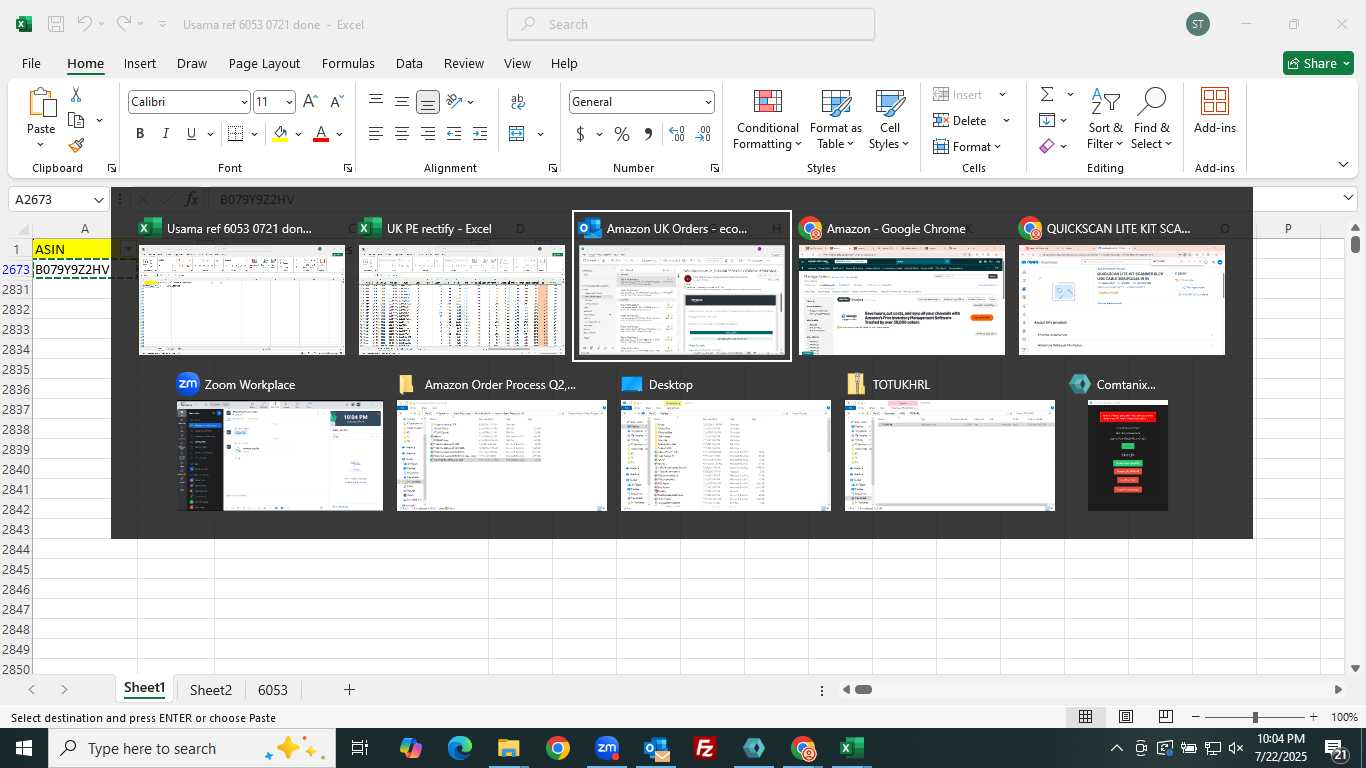Select Amazon UK Orders Outlook window thumbnail
This screenshot has height=768, width=1366.
[x=682, y=286]
